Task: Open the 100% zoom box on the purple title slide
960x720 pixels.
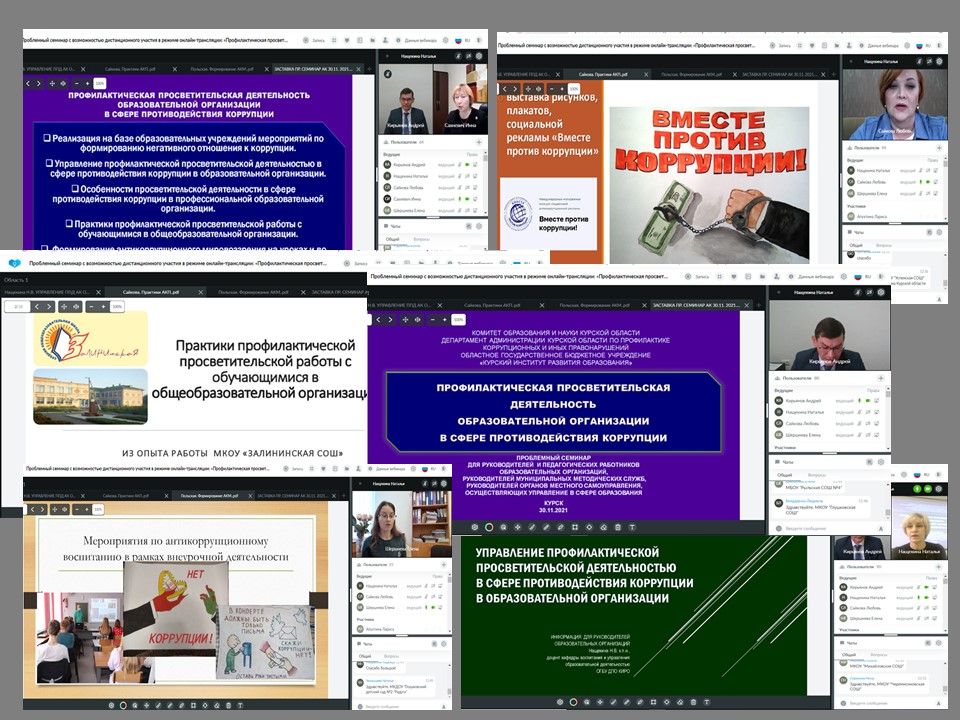Action: click(458, 320)
